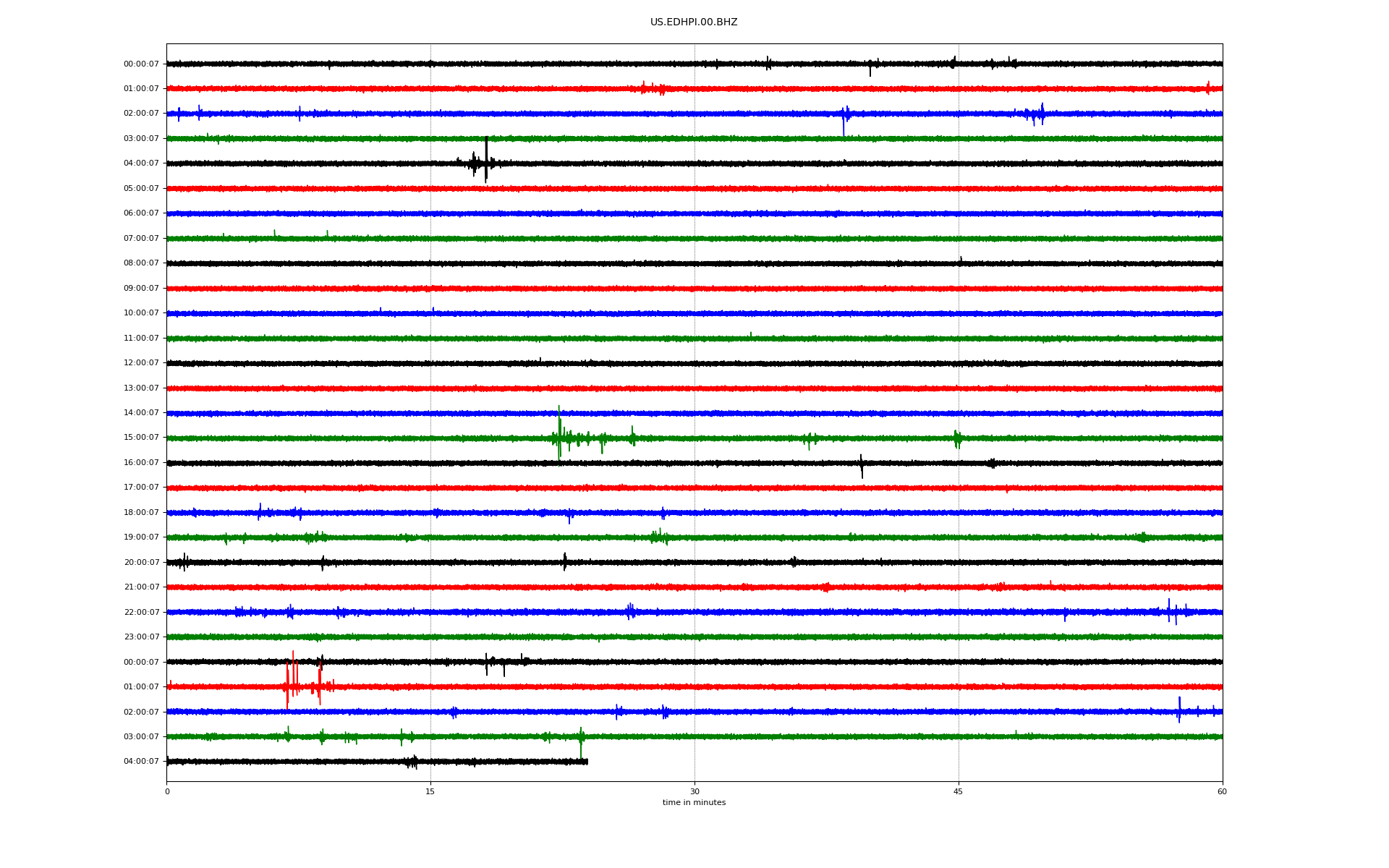The image size is (1389, 868).
Task: Click the 20:00:07 time label
Action: 141,563
